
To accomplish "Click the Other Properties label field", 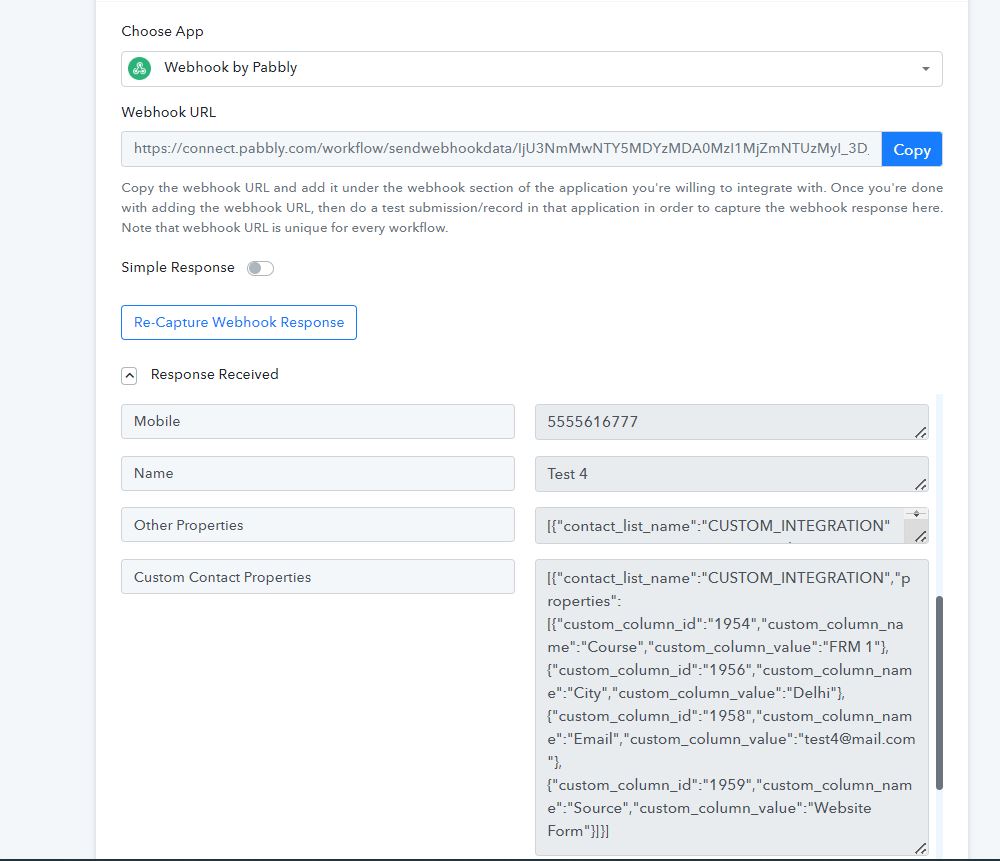I will [x=318, y=525].
